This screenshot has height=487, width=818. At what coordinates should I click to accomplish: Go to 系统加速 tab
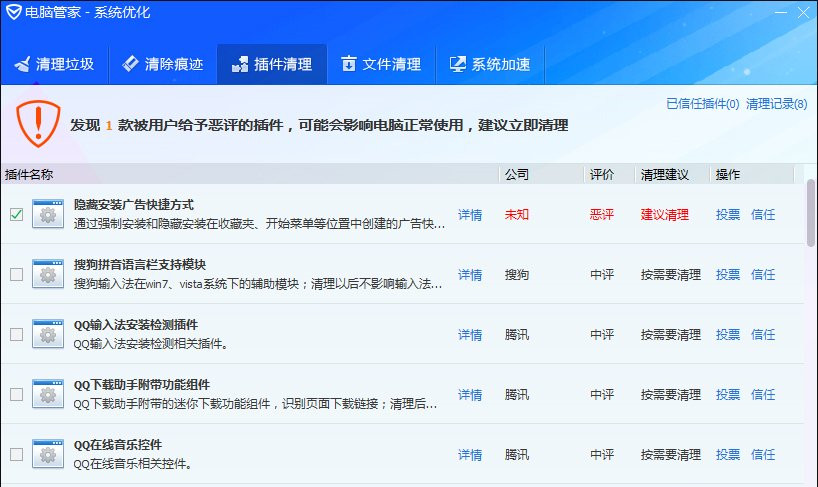(x=490, y=64)
